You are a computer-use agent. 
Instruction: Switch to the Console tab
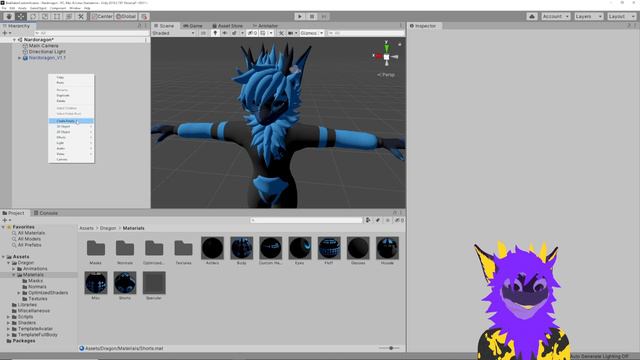[46, 213]
